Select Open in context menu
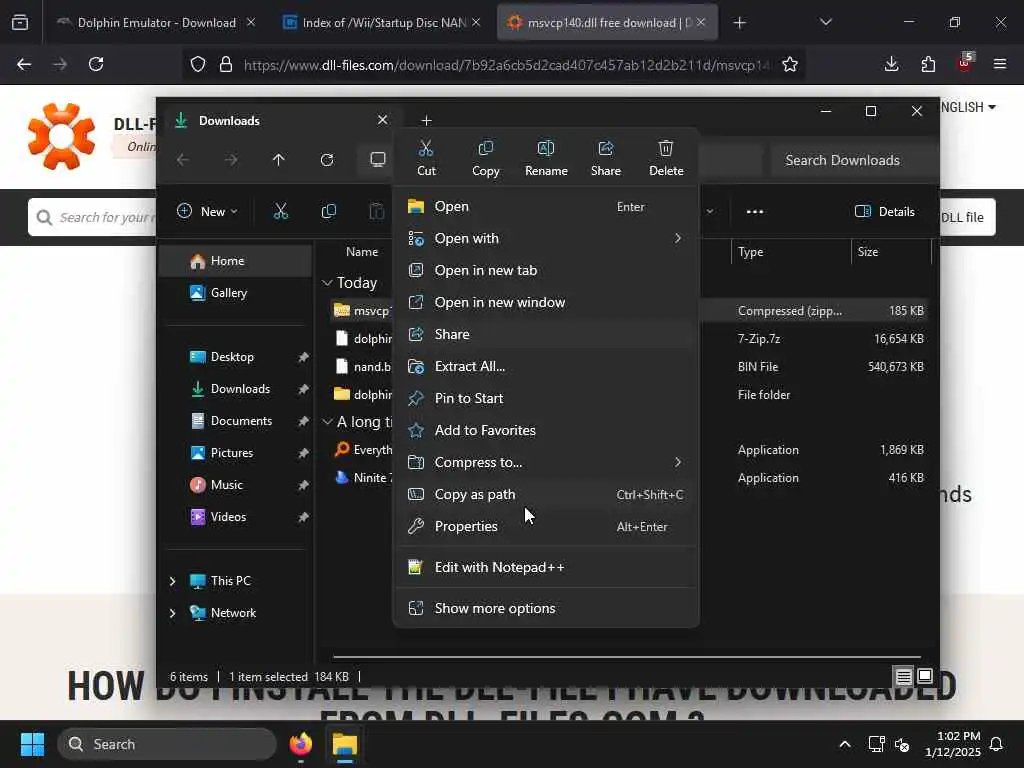This screenshot has height=768, width=1024. click(546, 206)
